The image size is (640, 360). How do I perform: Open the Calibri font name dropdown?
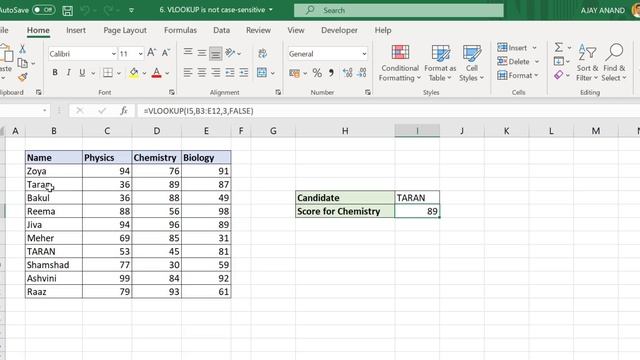[x=113, y=54]
